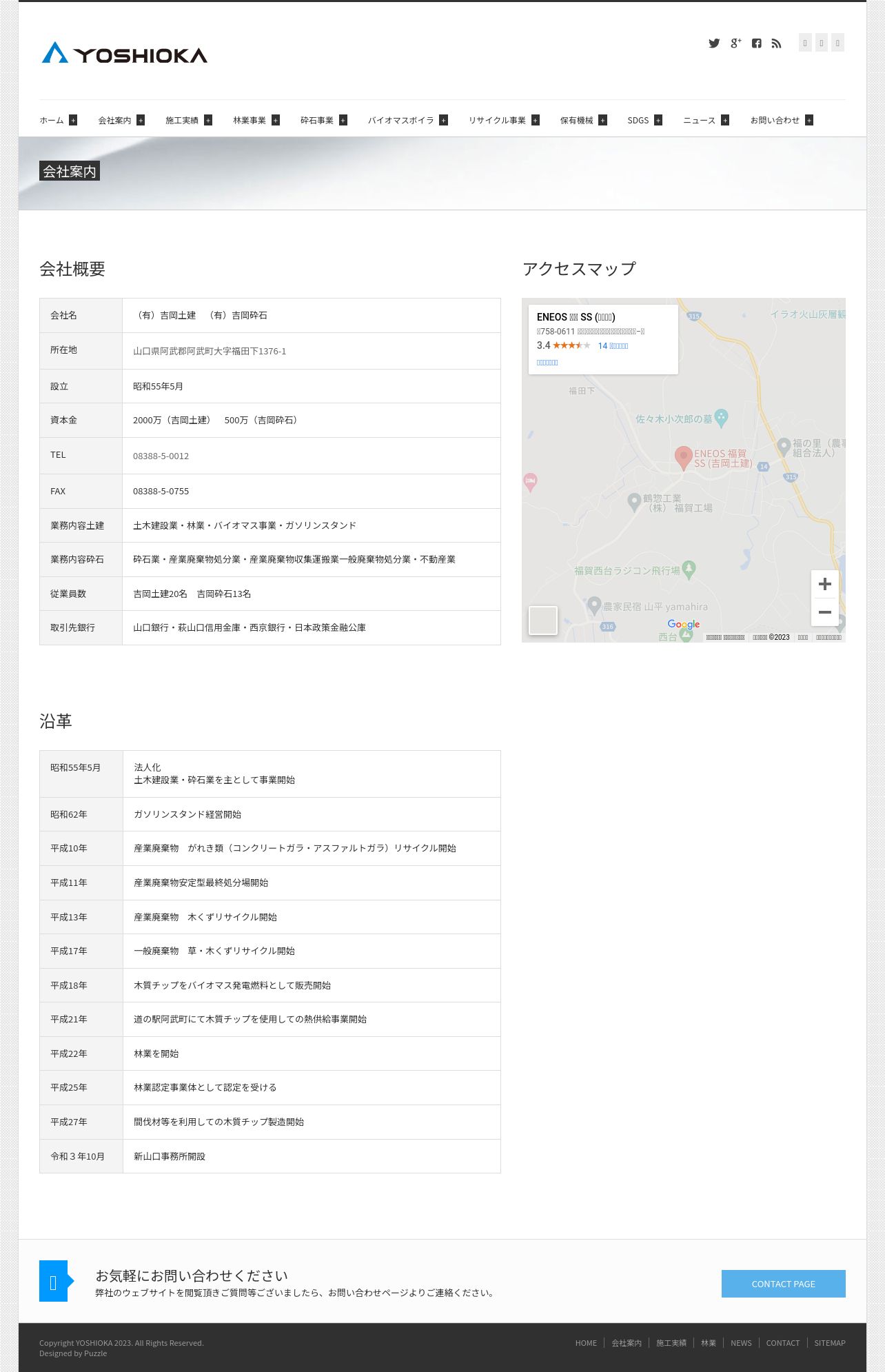The width and height of the screenshot is (885, 1372).
Task: Click the ENEOS 福賀 SS red map pin
Action: click(683, 458)
